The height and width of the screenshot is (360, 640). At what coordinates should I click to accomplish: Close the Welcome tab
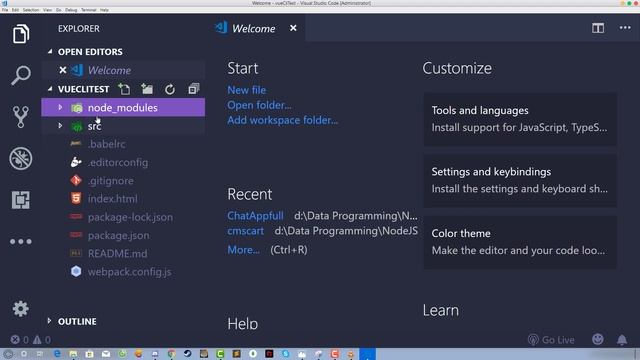pos(293,28)
